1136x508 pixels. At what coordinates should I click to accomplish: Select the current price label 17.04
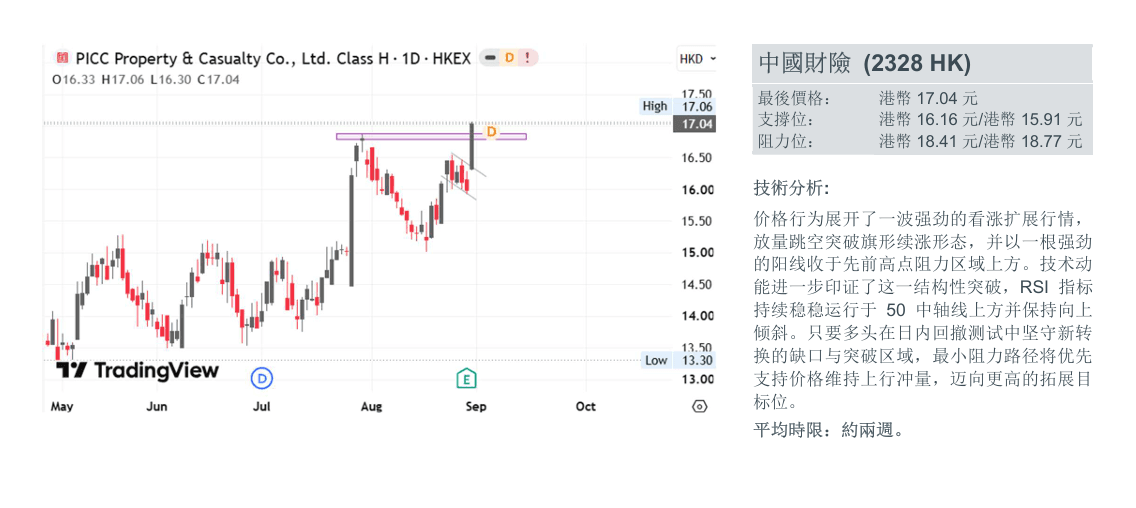pos(693,125)
